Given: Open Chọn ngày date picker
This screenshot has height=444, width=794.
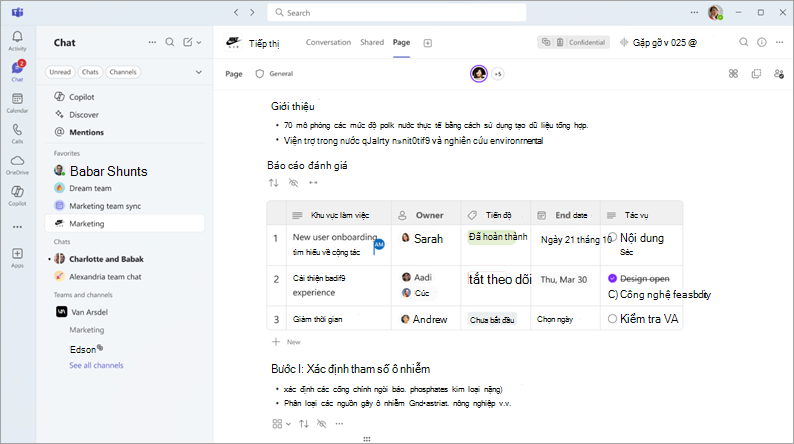Looking at the screenshot, I should point(555,319).
